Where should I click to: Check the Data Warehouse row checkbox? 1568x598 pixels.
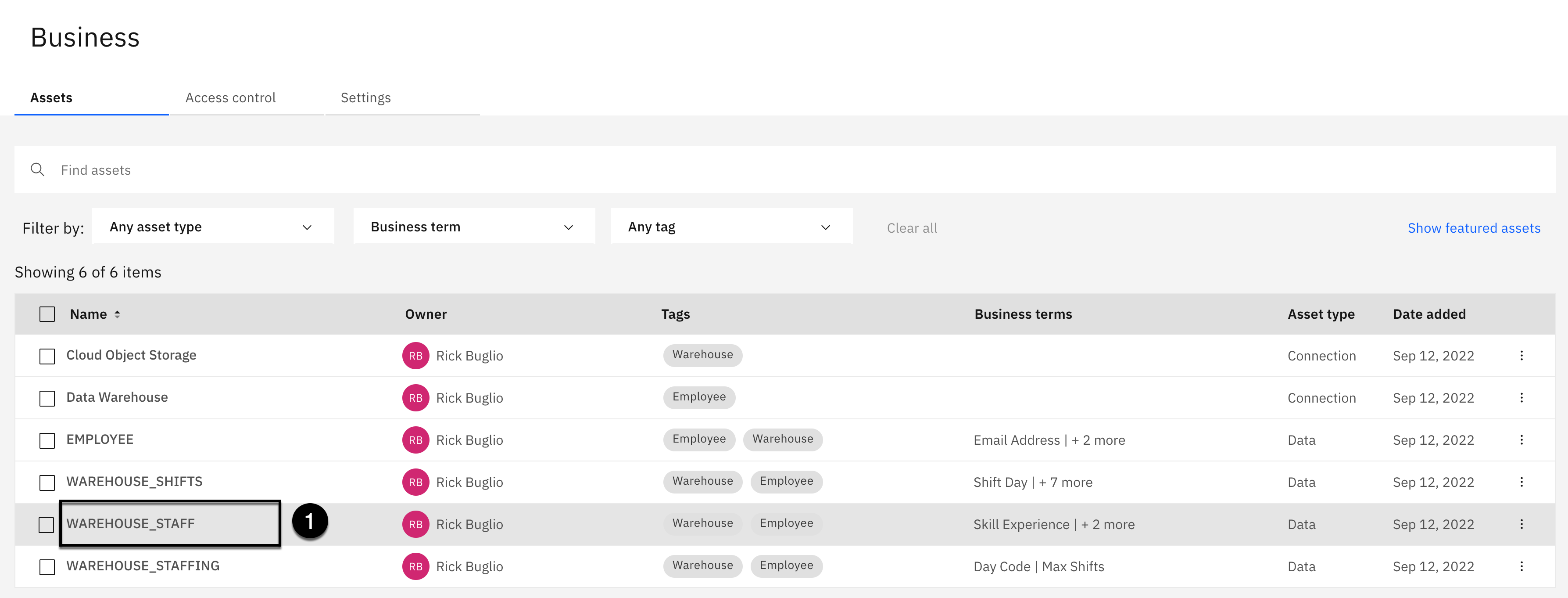coord(47,398)
